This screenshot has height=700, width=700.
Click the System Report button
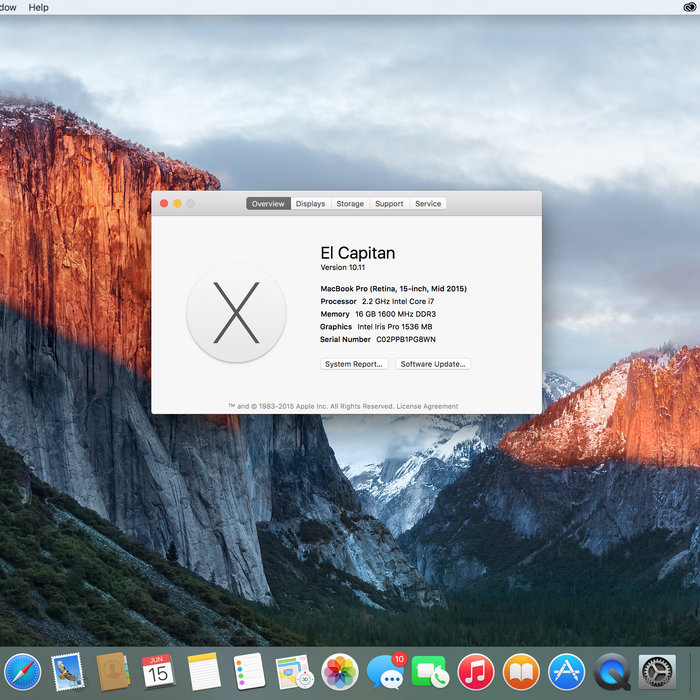354,364
